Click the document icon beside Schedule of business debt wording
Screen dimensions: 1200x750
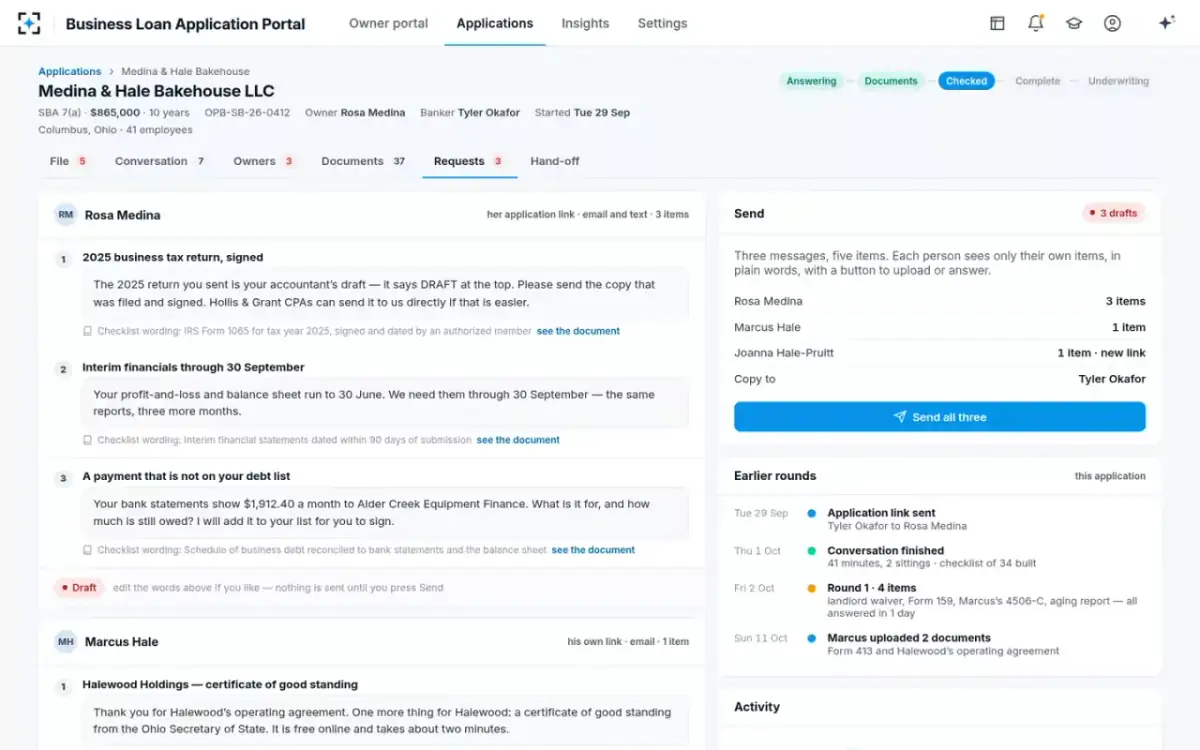coord(88,550)
